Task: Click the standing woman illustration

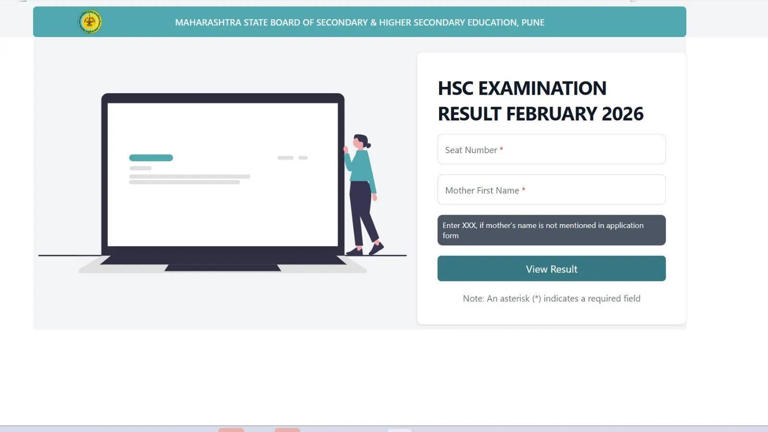Action: [x=363, y=194]
